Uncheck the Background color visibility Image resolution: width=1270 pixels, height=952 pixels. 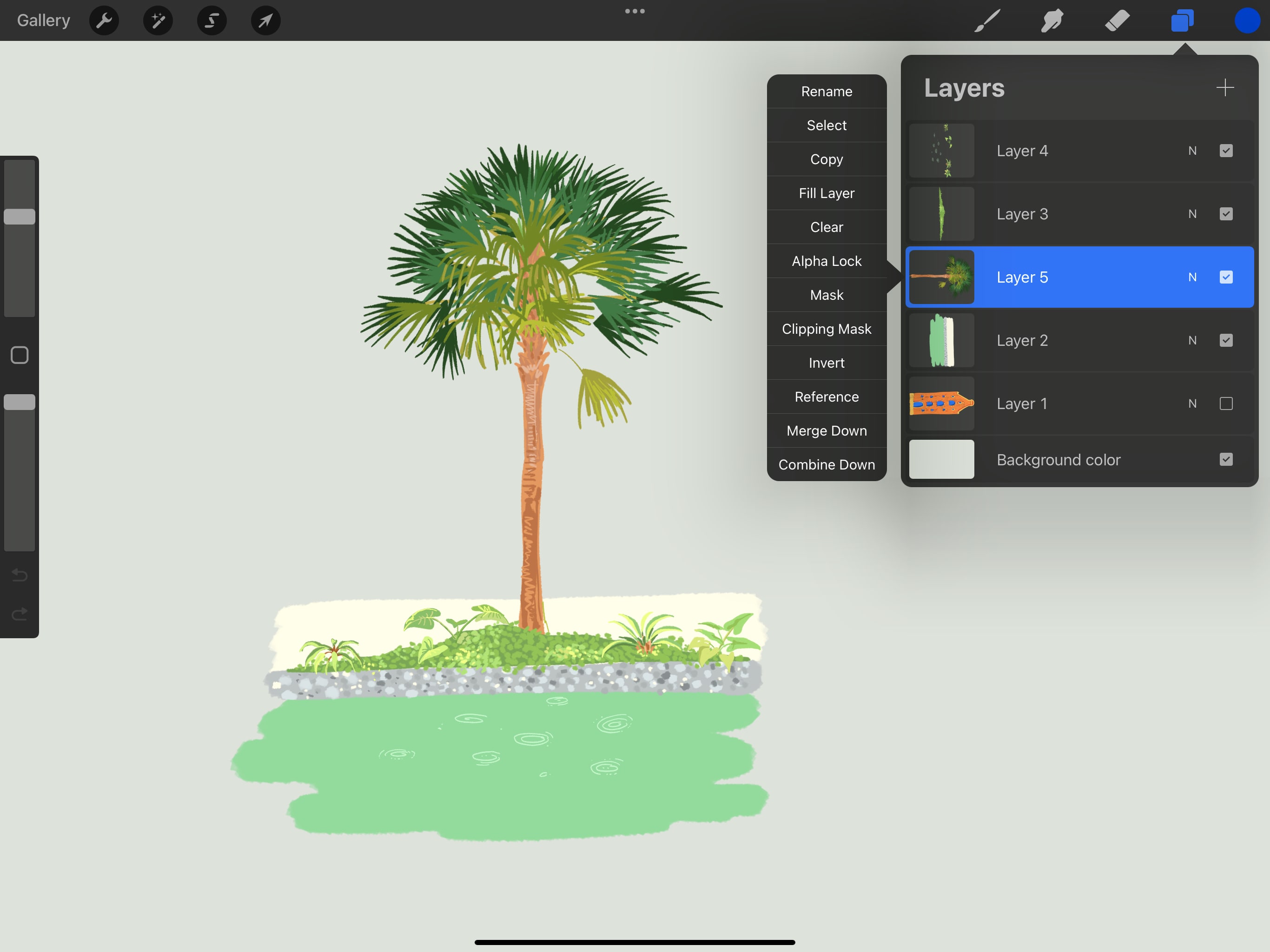pos(1226,459)
